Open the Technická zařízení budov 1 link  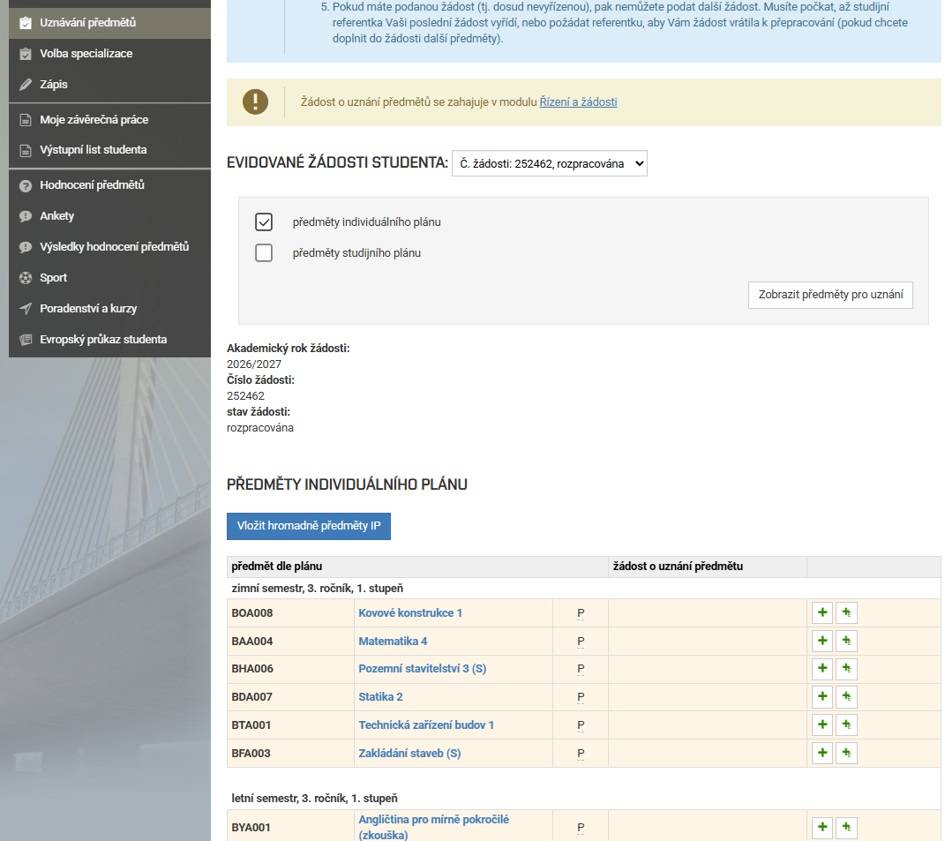pyautogui.click(x=426, y=725)
